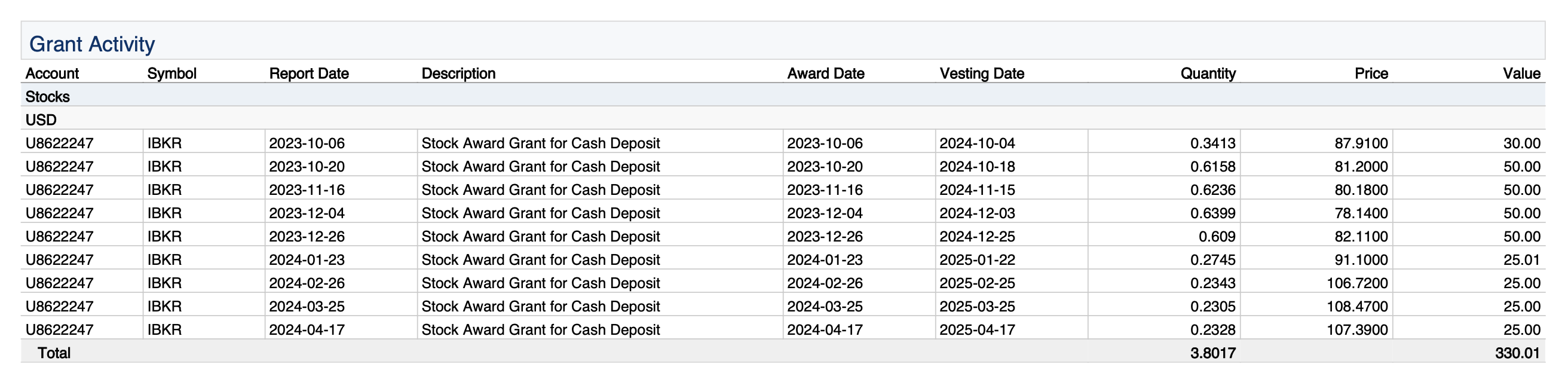Click report date 2023-10-06
1568x385 pixels.
[307, 143]
